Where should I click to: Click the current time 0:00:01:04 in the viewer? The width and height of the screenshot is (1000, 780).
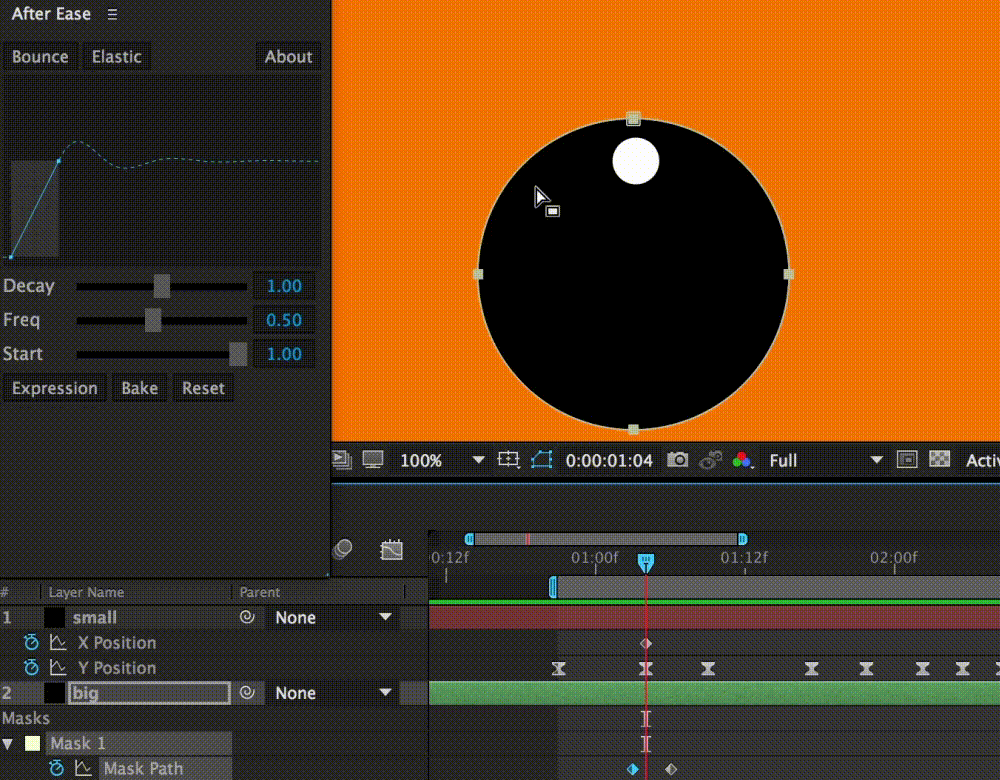click(609, 460)
